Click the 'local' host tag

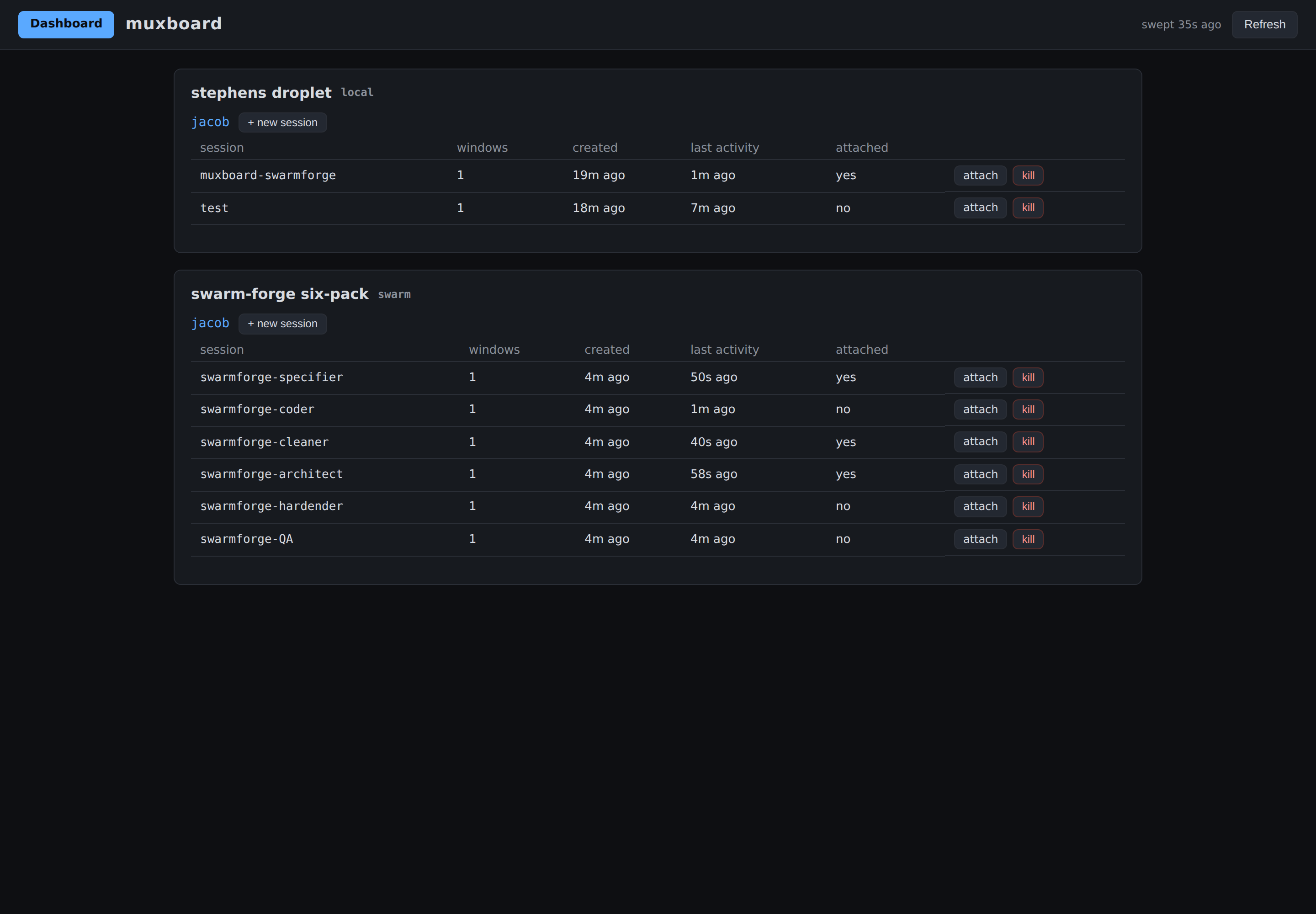point(357,92)
